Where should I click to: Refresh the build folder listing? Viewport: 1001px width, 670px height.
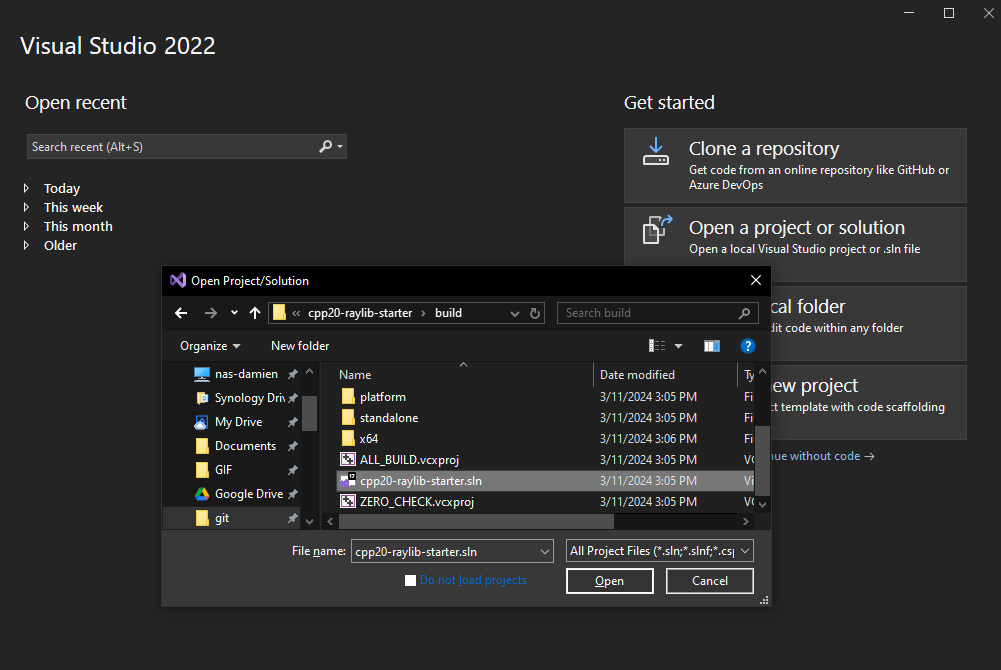click(535, 313)
